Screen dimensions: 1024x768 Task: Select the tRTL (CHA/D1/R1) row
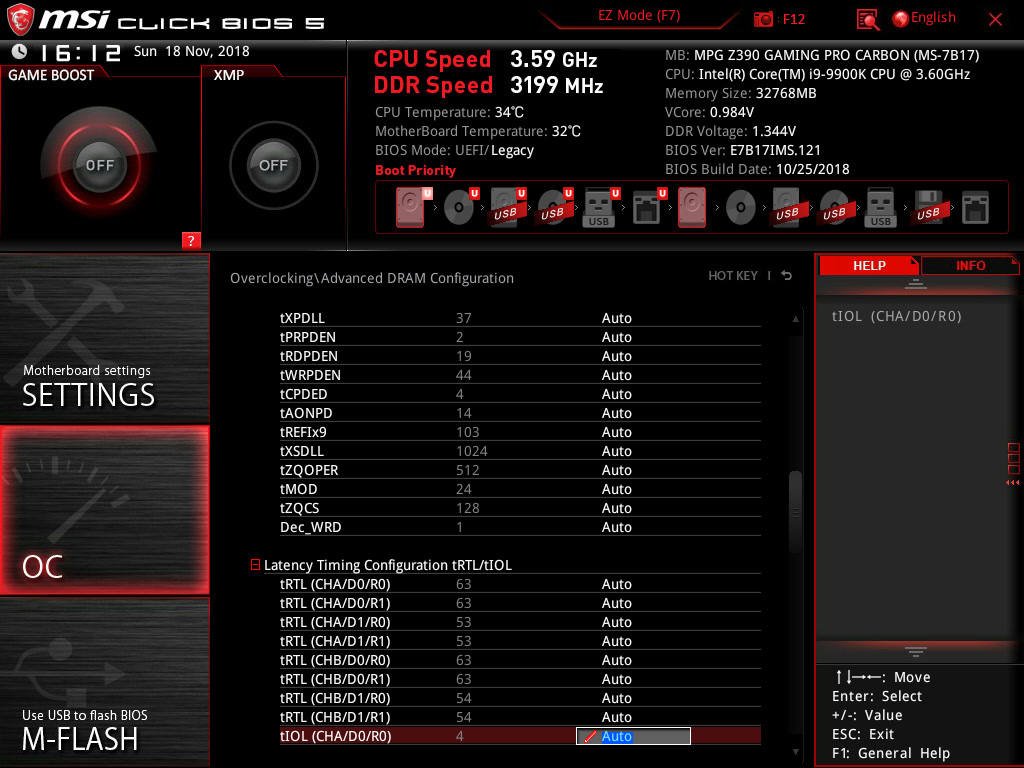click(520, 641)
